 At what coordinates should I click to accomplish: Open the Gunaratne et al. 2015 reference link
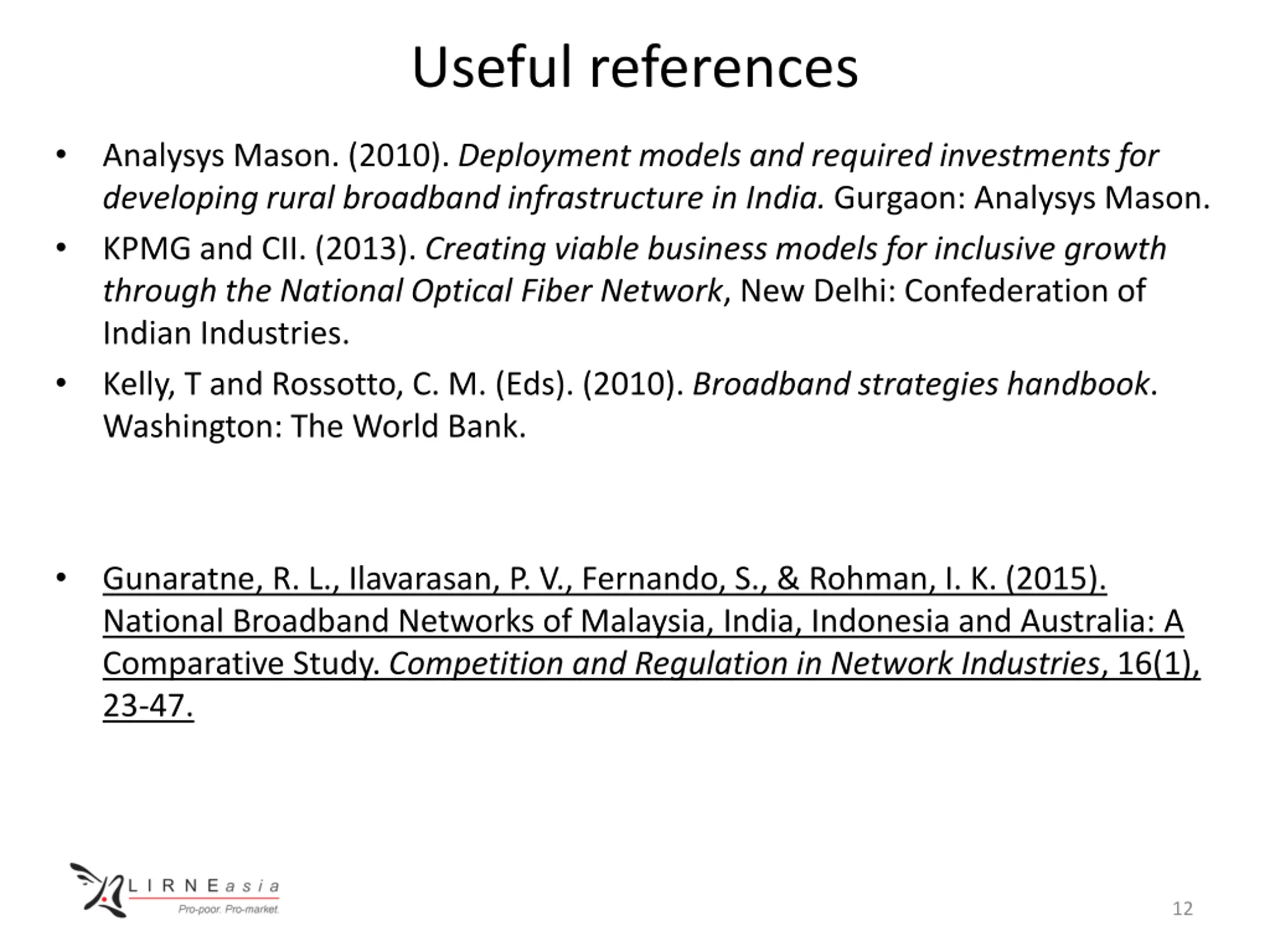(x=651, y=642)
